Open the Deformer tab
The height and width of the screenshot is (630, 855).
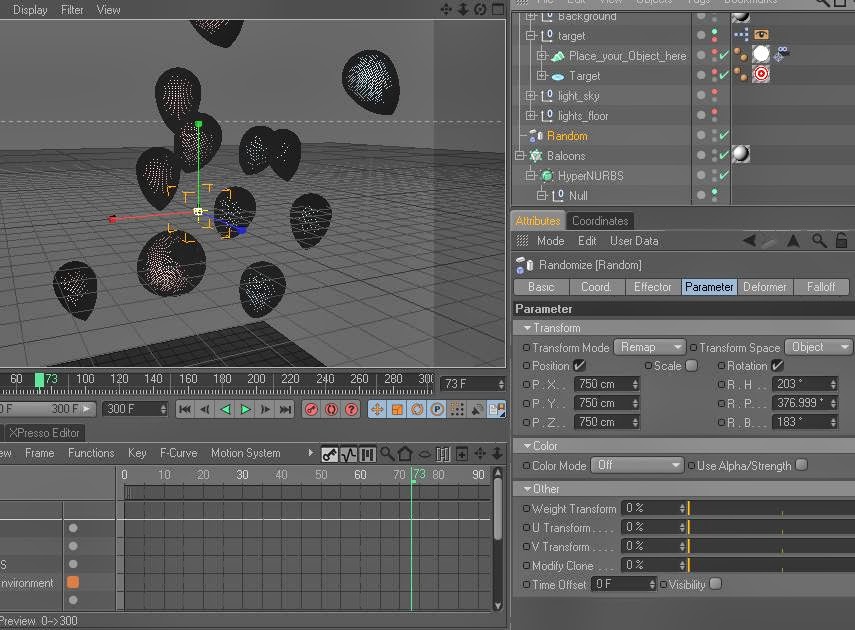click(764, 287)
